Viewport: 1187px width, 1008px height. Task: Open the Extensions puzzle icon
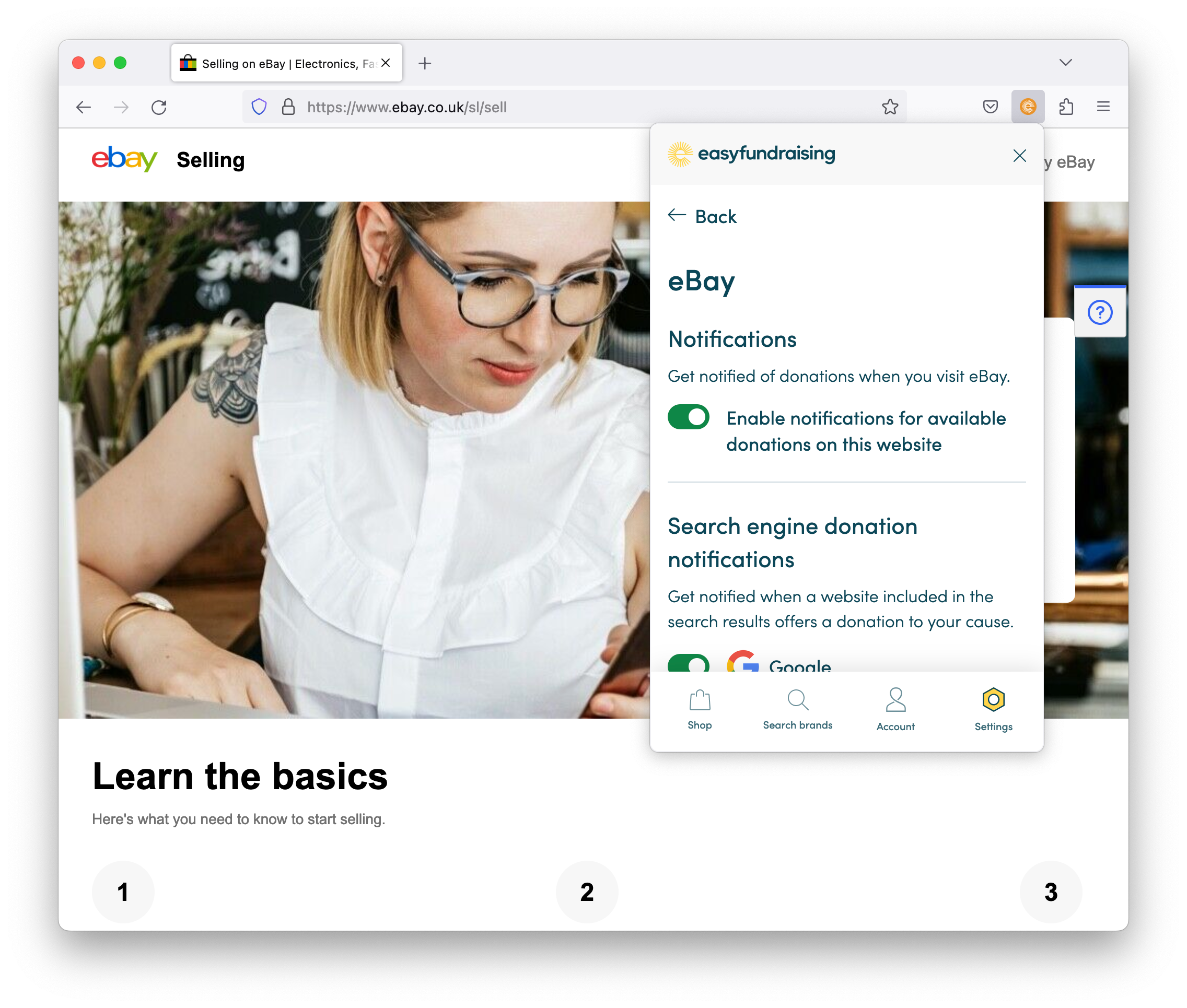(1066, 107)
